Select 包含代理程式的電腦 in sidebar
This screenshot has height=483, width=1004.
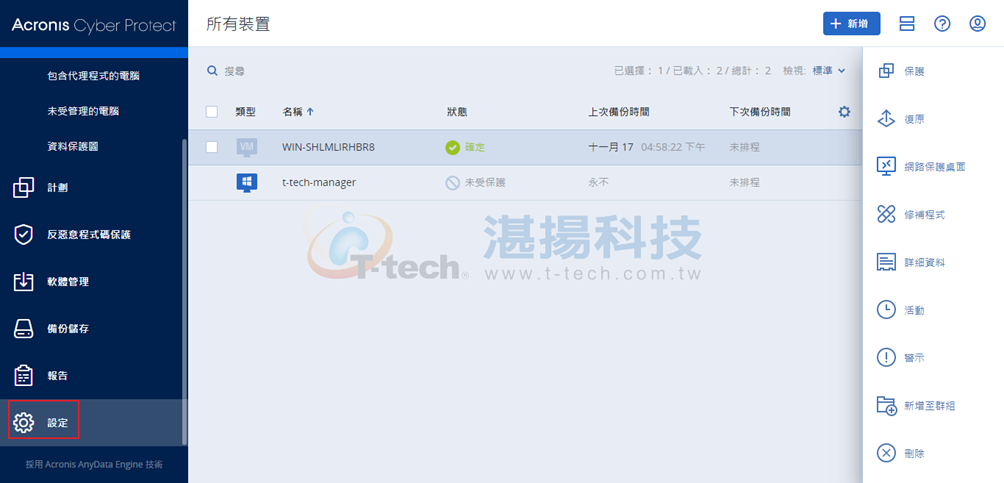[x=93, y=76]
